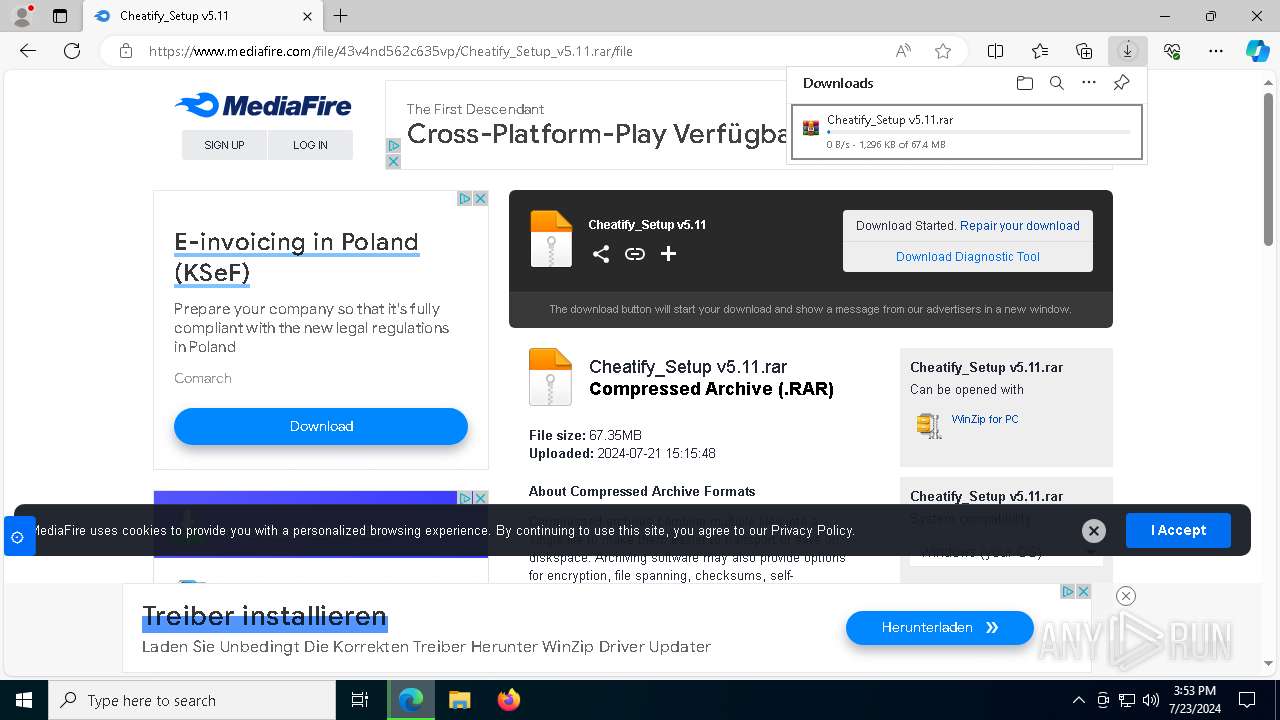Accept cookies with I Accept button
This screenshot has height=720, width=1280.
[x=1178, y=530]
